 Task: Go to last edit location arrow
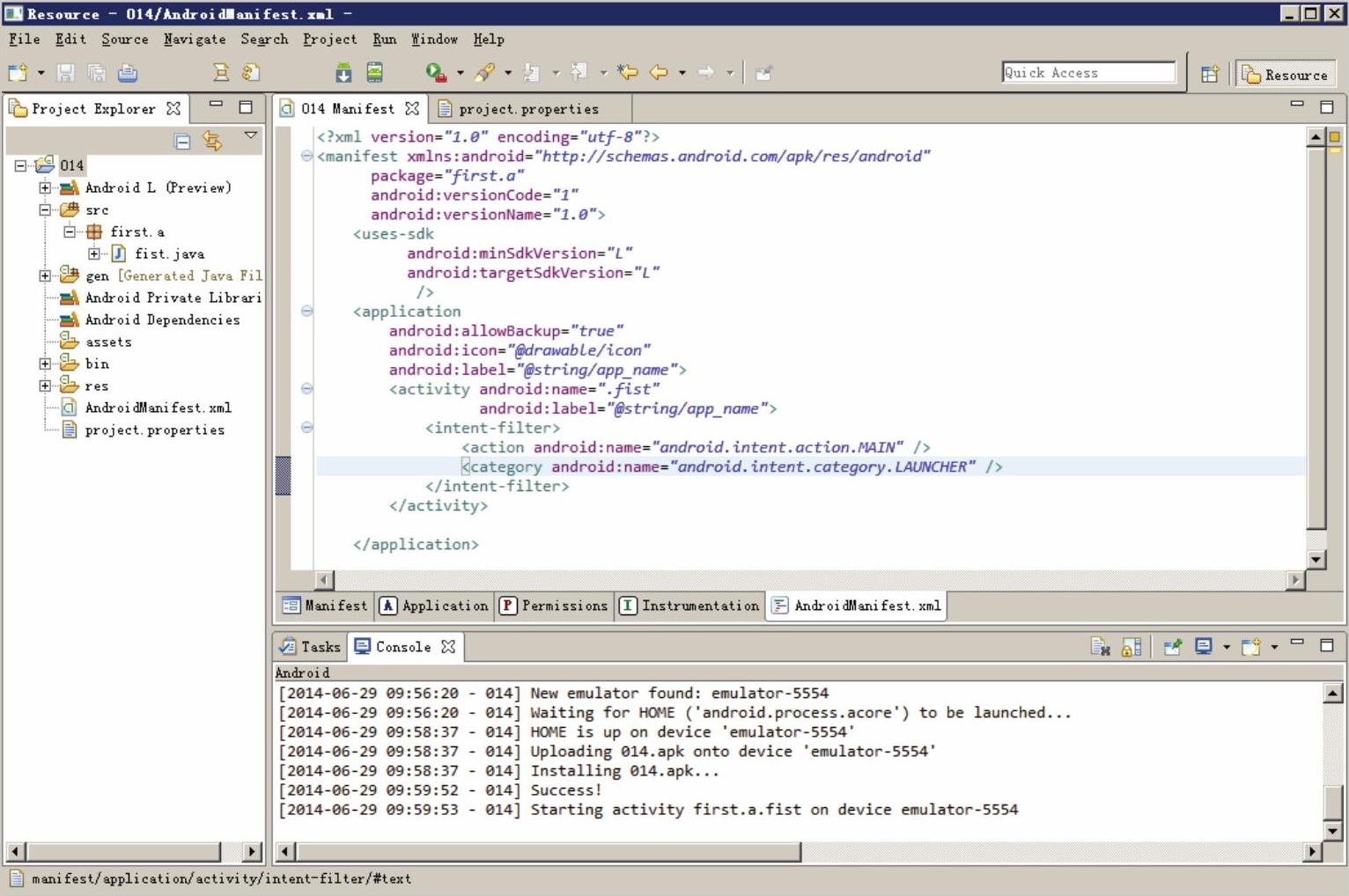[628, 73]
